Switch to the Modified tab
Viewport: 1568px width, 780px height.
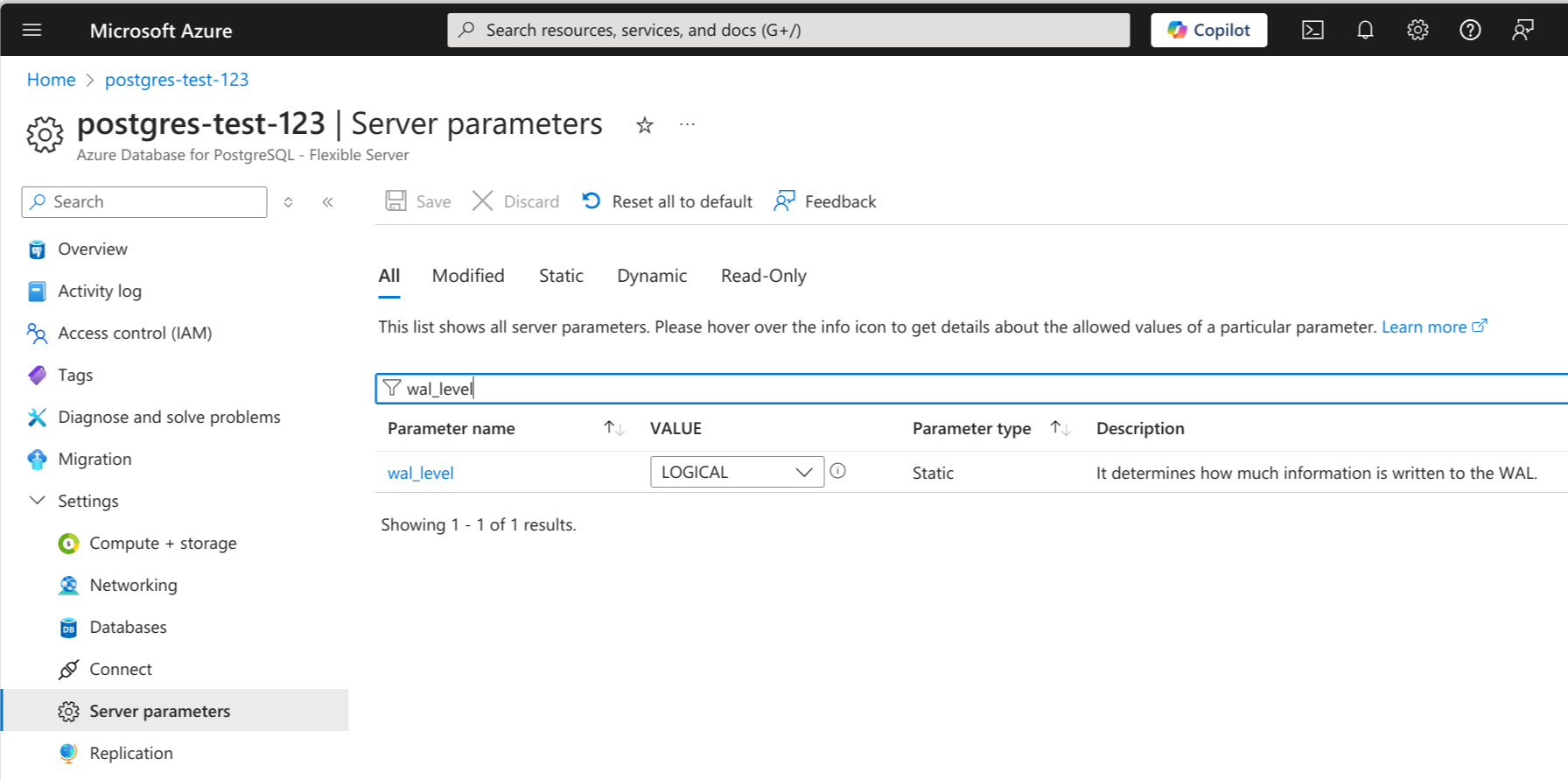click(468, 276)
